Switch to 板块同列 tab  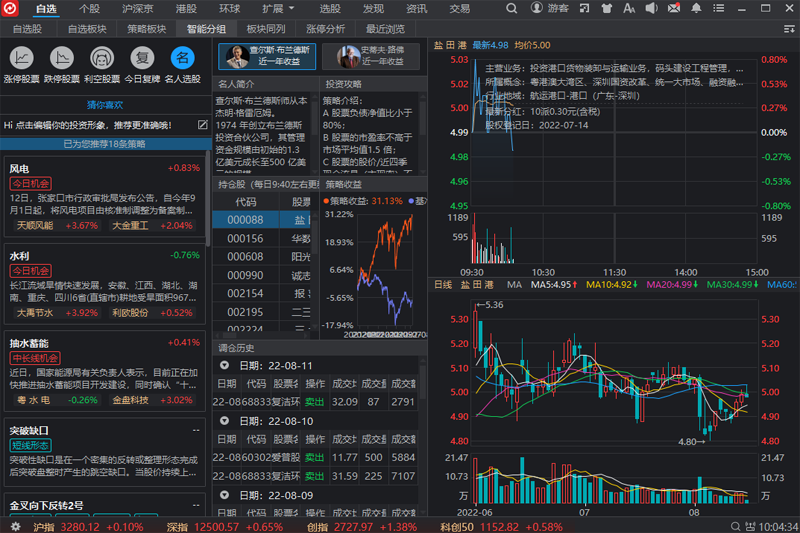click(266, 29)
